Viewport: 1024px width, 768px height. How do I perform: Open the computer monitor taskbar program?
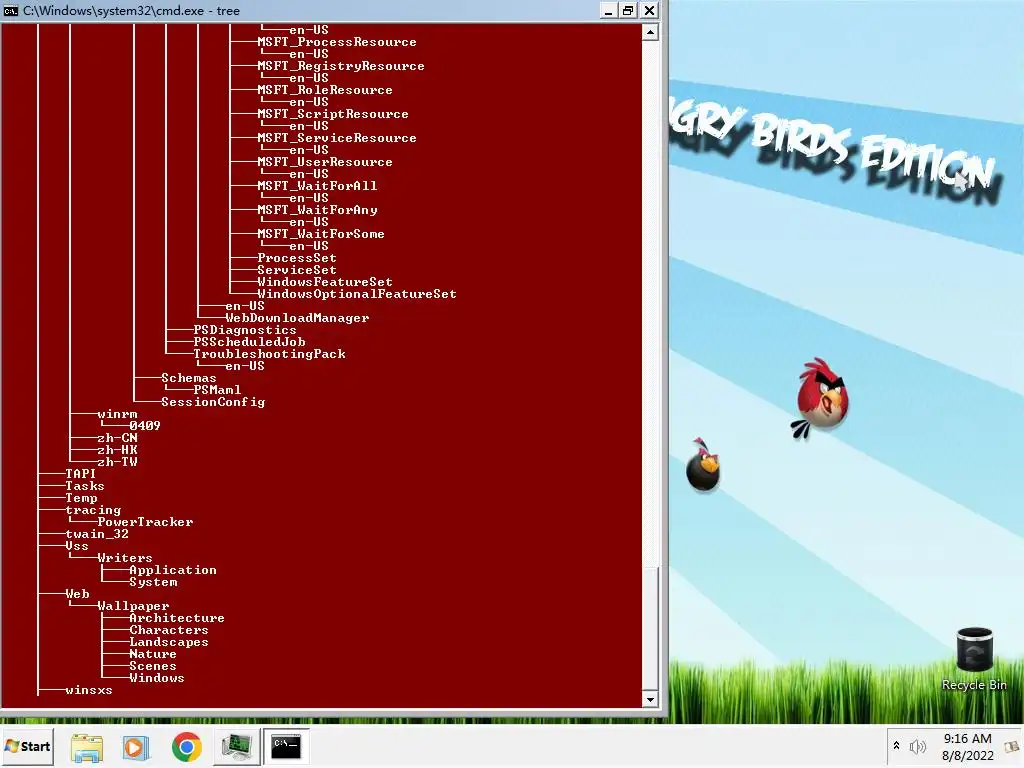coord(236,746)
